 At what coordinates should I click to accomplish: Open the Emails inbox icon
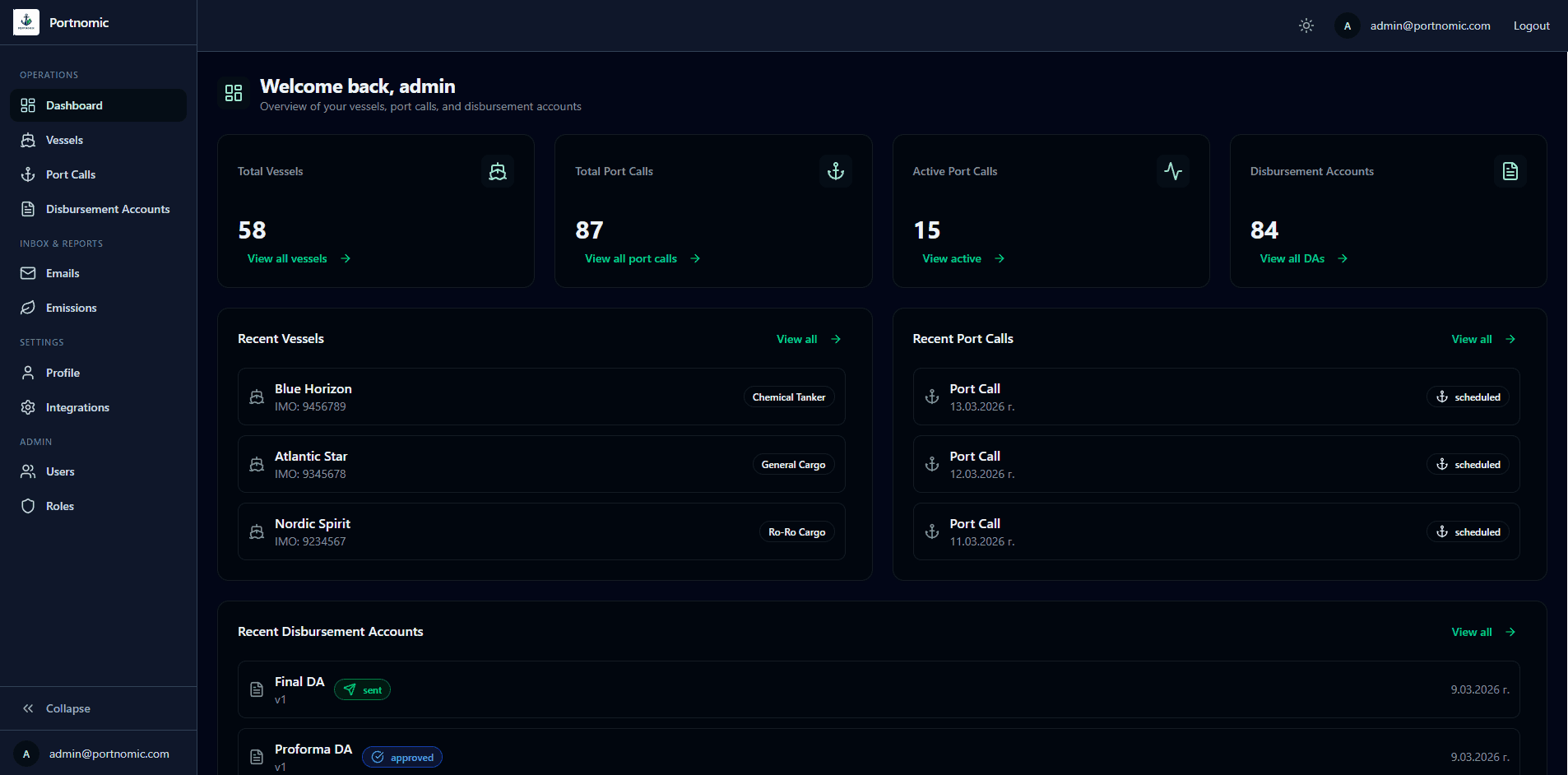point(28,273)
